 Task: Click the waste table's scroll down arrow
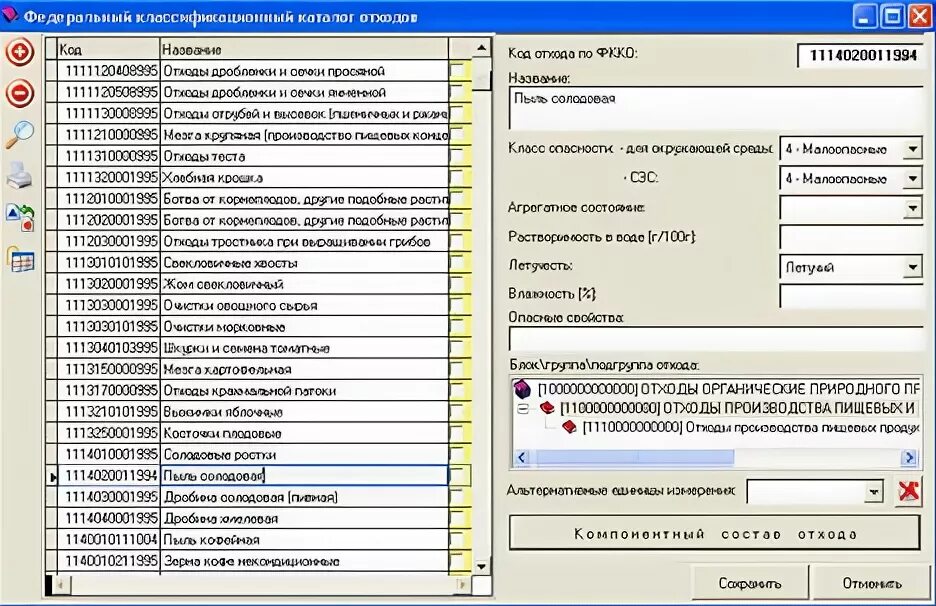(x=481, y=566)
